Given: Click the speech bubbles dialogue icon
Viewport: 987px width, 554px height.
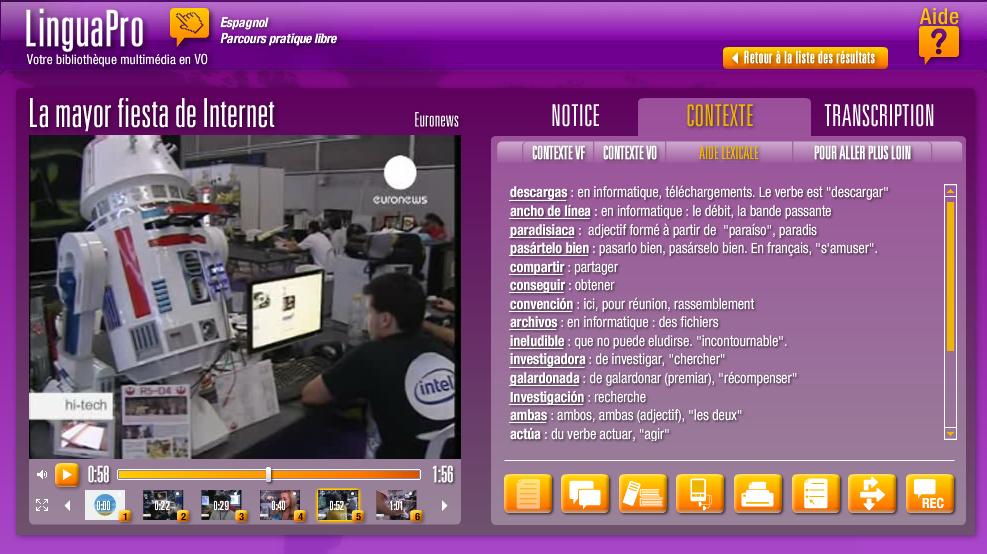Looking at the screenshot, I should click(585, 493).
